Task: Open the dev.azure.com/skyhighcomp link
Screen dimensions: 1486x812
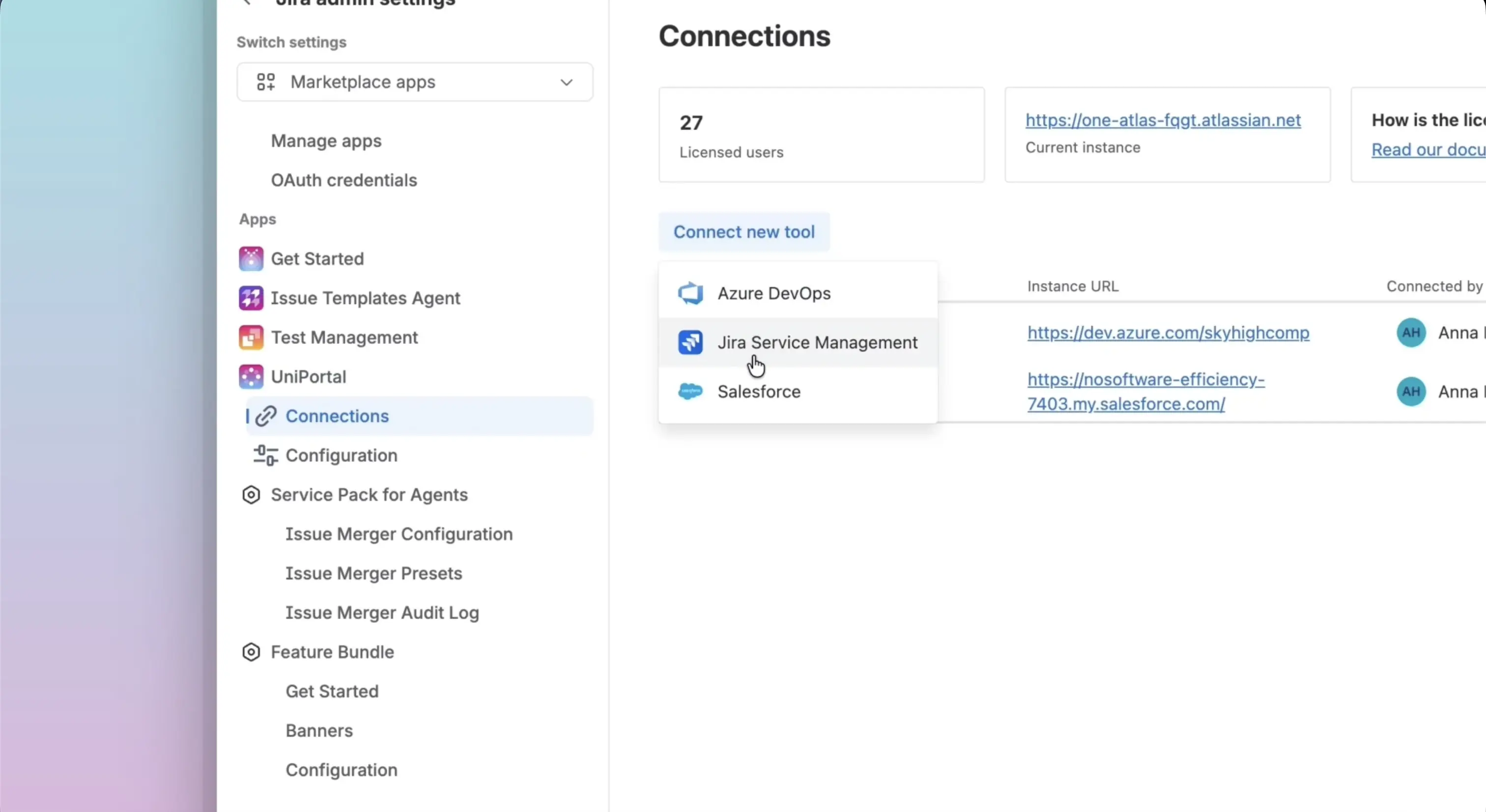Action: pyautogui.click(x=1168, y=333)
